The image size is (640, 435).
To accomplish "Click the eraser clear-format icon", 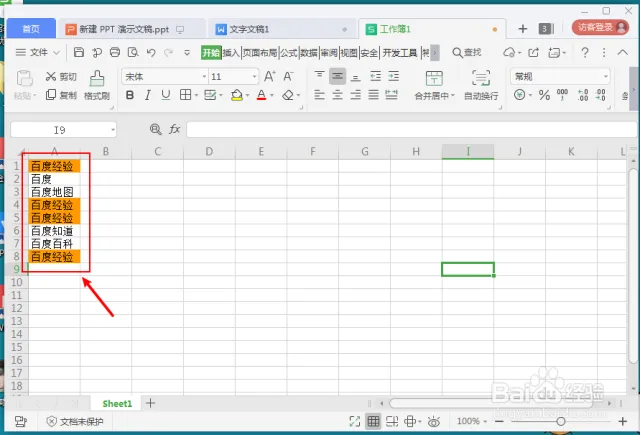I will coord(288,95).
